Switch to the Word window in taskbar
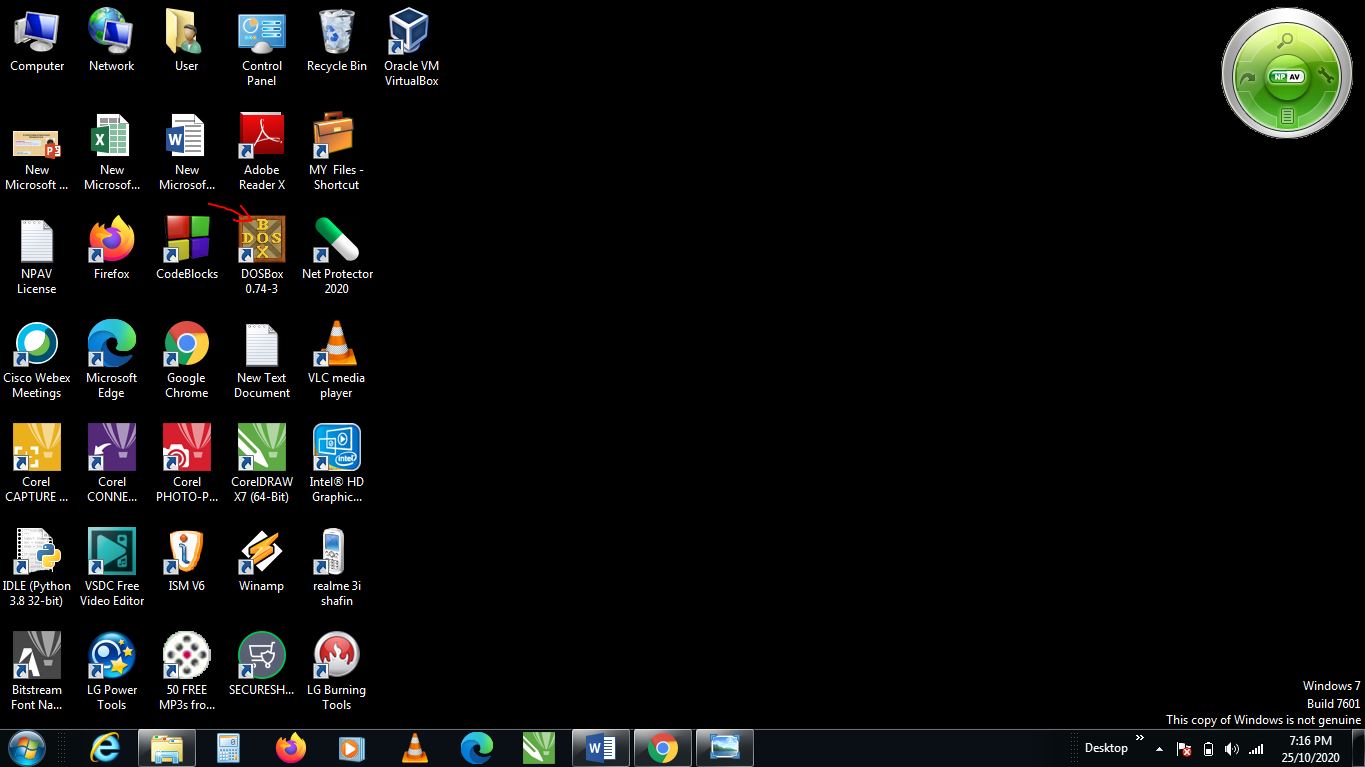Viewport: 1365px width, 767px height. pos(600,748)
